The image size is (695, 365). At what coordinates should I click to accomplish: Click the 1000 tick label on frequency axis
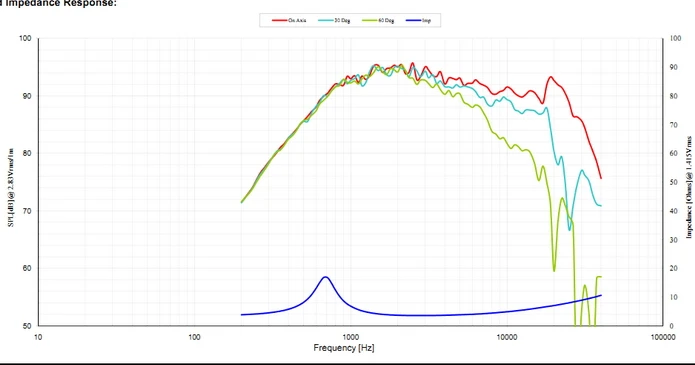350,337
